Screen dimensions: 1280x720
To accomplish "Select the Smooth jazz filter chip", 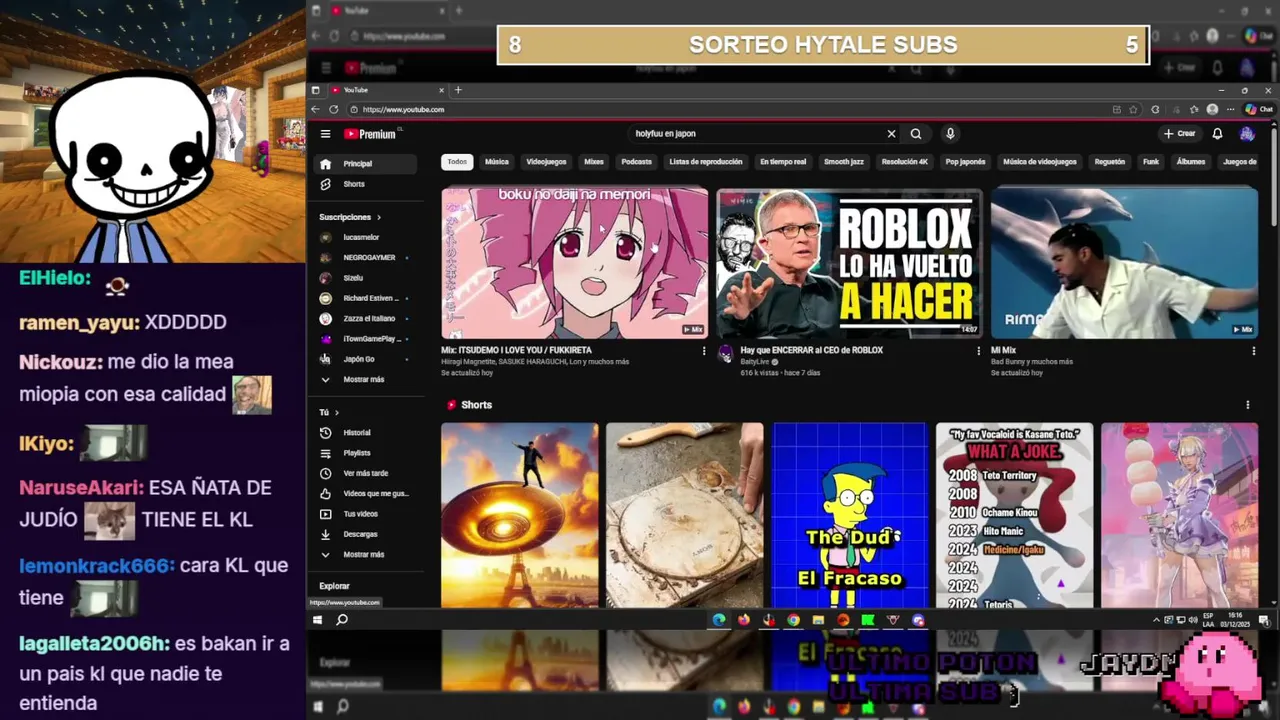I will 844,162.
